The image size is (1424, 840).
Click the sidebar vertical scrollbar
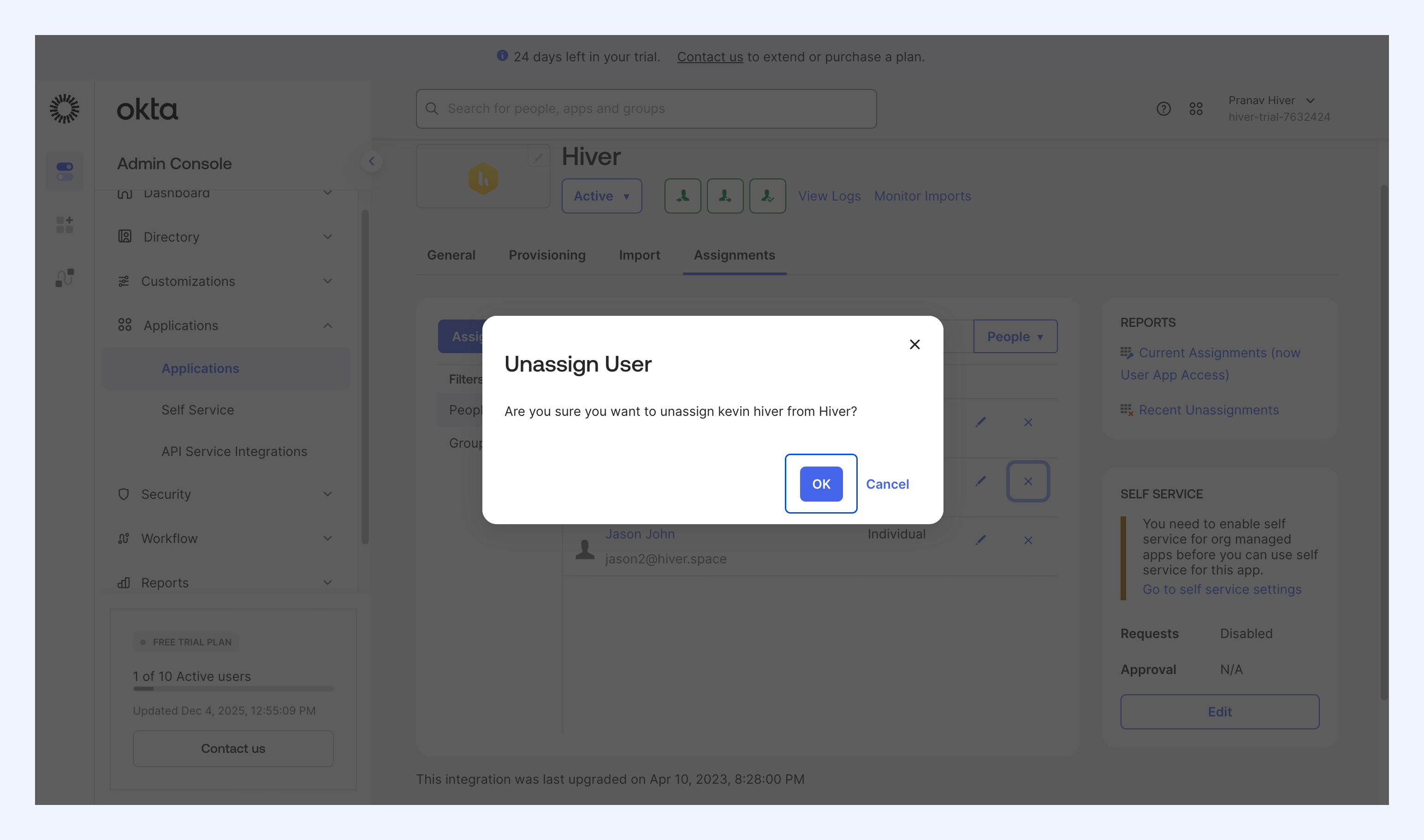point(365,376)
